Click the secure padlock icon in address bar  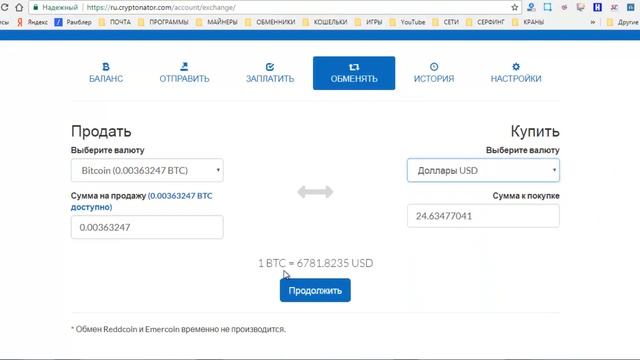pos(36,7)
